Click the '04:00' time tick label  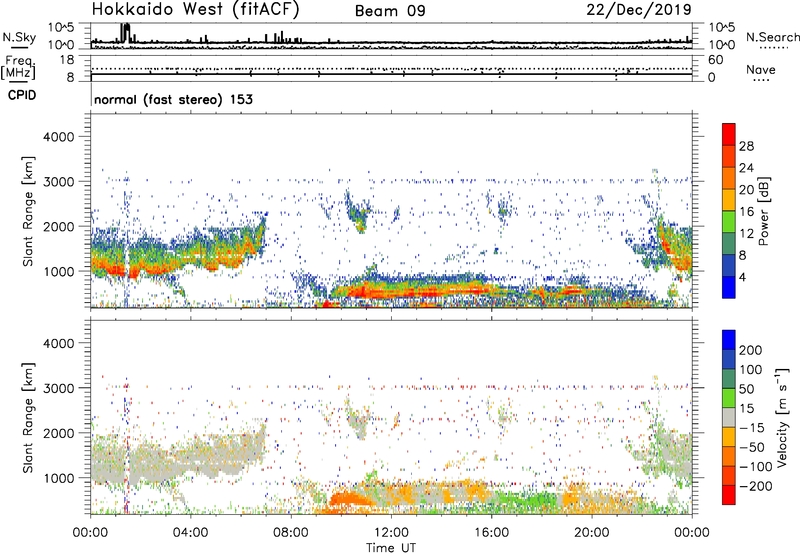(191, 533)
